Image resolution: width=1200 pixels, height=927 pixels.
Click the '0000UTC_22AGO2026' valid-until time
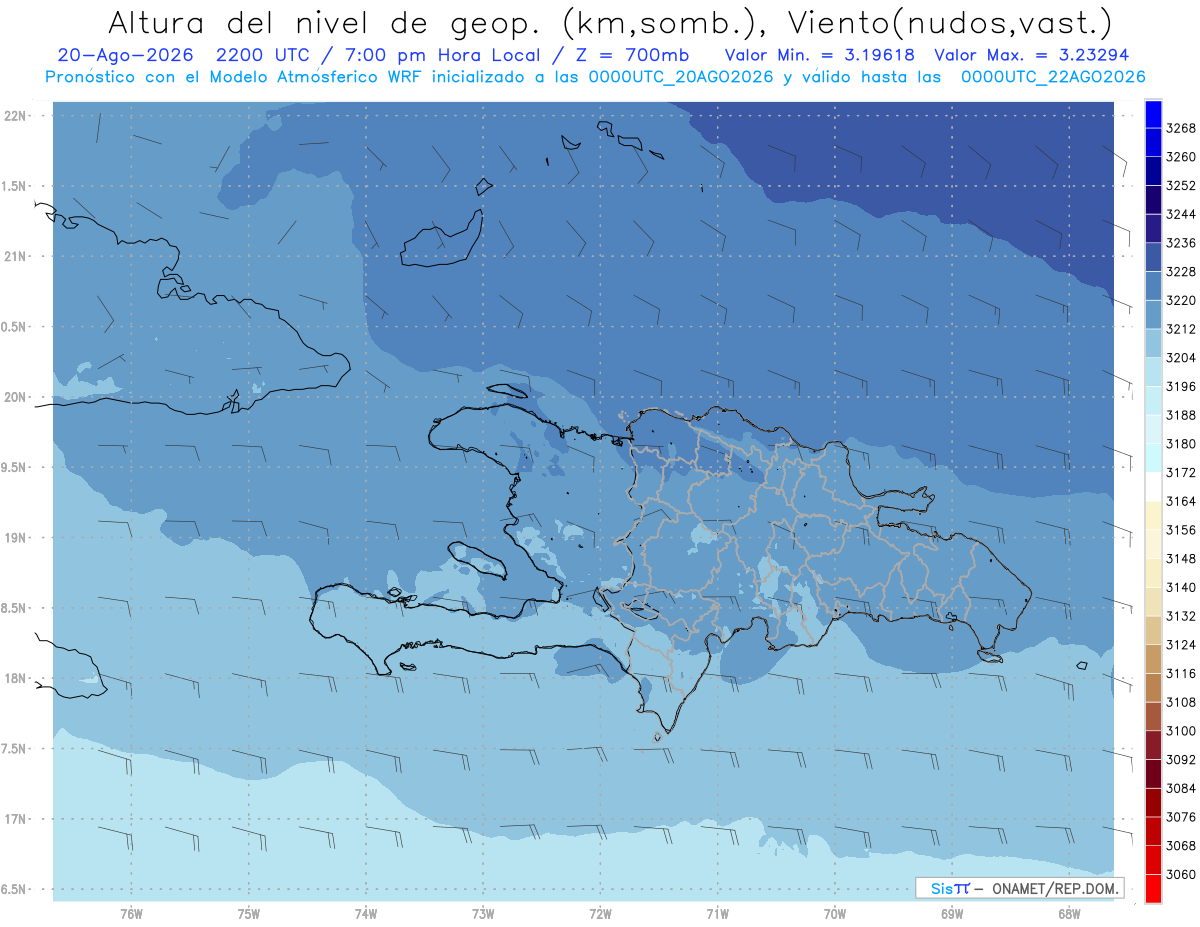(x=1053, y=77)
